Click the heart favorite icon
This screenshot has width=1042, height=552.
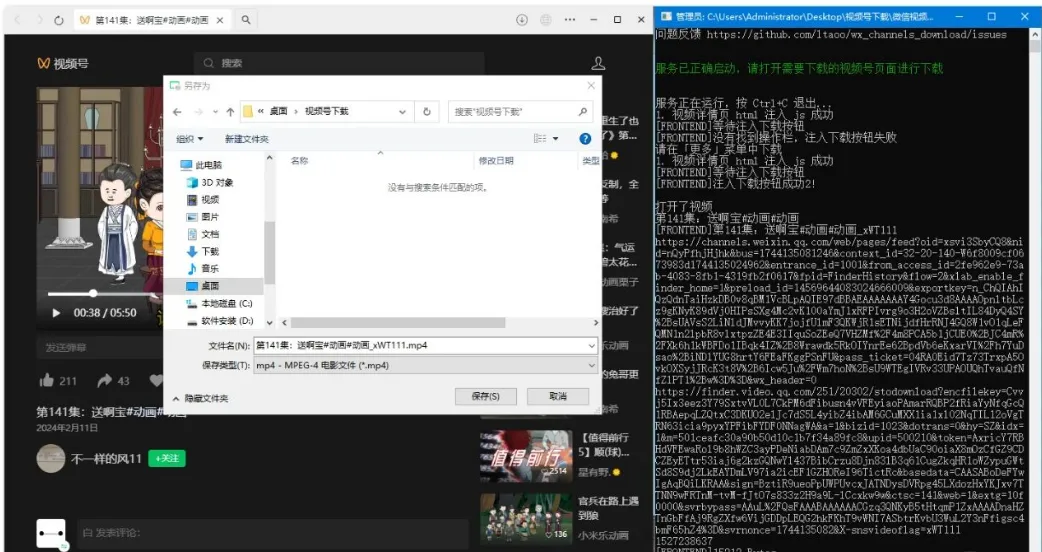coord(157,381)
